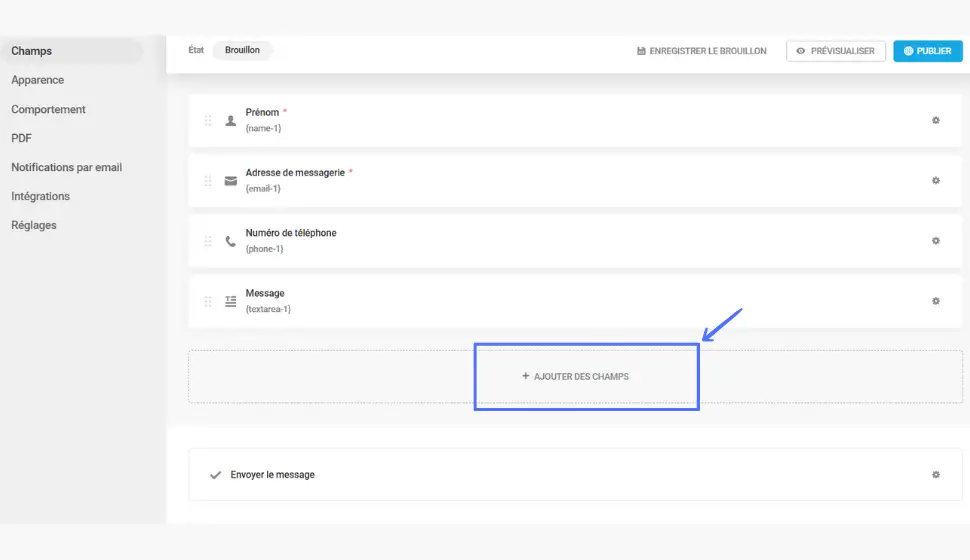This screenshot has height=560, width=970.
Task: Open settings gear for Numéro de téléphone field
Action: (935, 241)
